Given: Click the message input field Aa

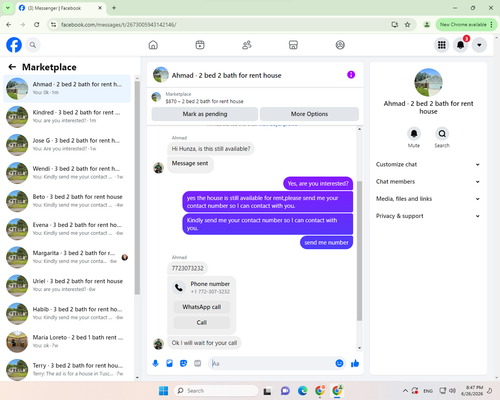Looking at the screenshot, I should 272,363.
